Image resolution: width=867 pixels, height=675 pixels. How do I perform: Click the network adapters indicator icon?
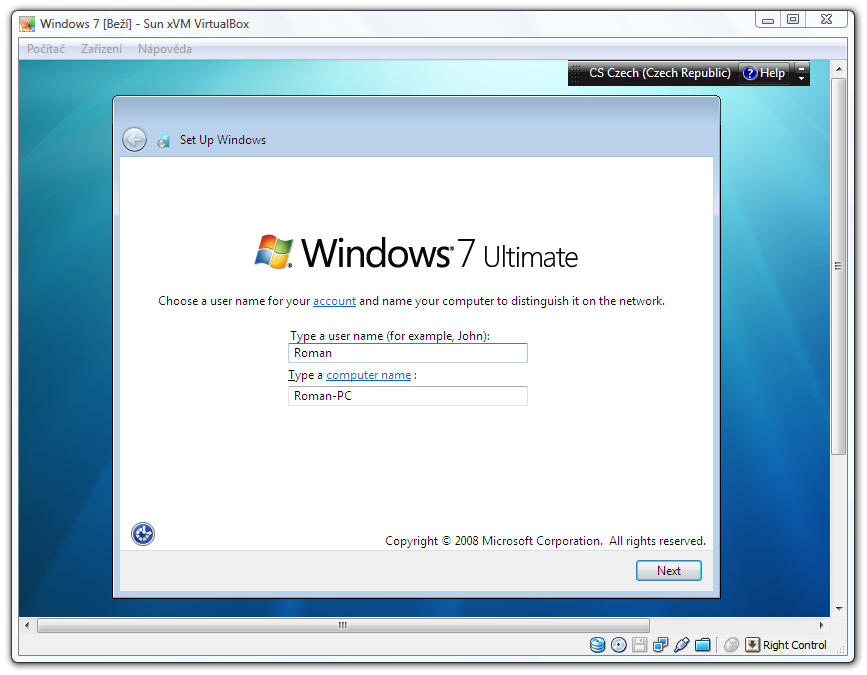click(x=660, y=645)
